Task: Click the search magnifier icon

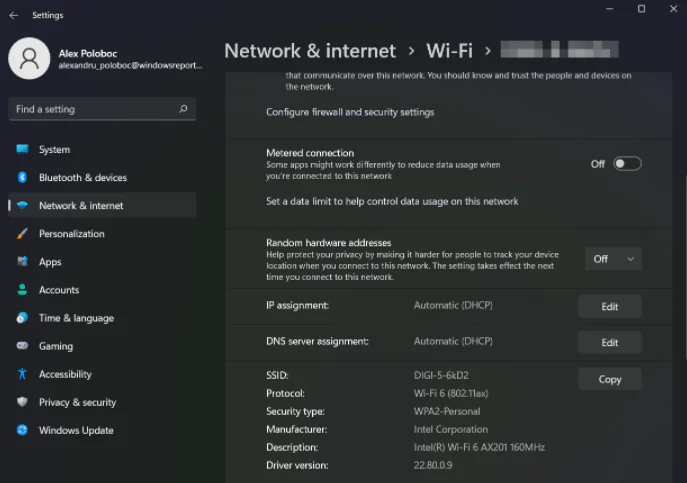Action: tap(183, 109)
